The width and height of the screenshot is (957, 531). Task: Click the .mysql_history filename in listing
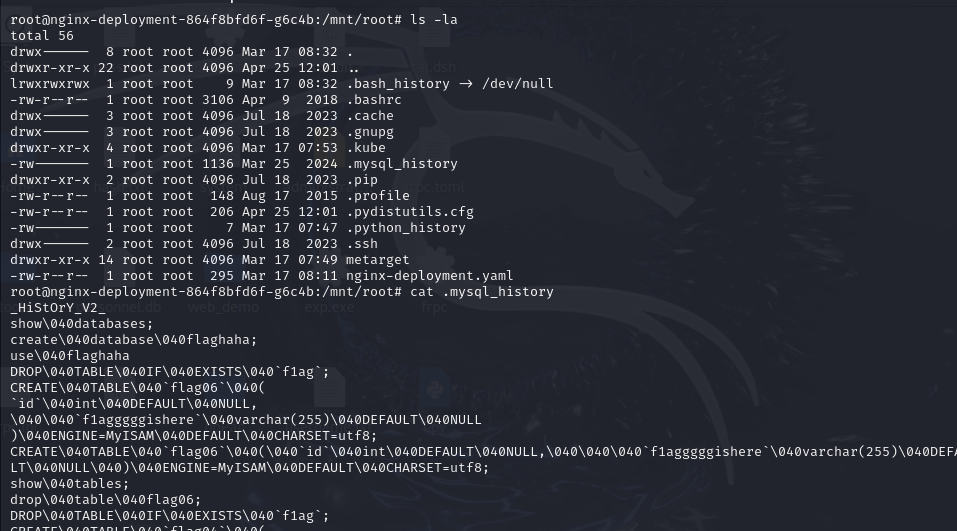tap(402, 164)
